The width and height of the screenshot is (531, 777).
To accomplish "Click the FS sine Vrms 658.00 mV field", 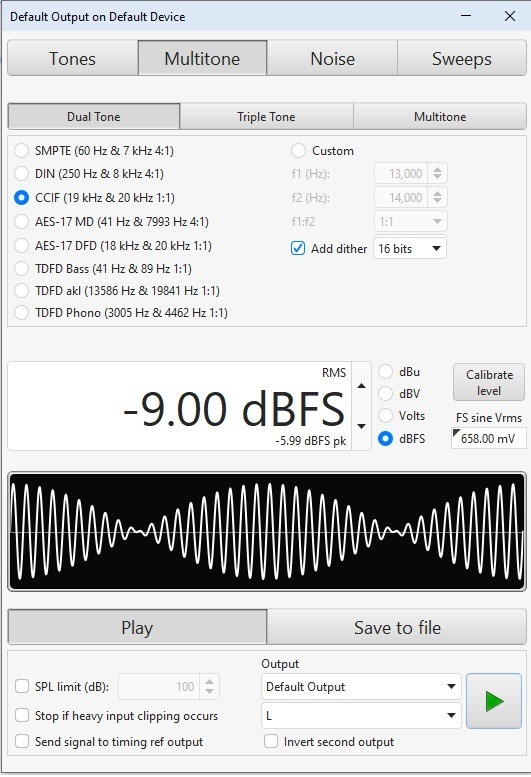I will coord(488,438).
